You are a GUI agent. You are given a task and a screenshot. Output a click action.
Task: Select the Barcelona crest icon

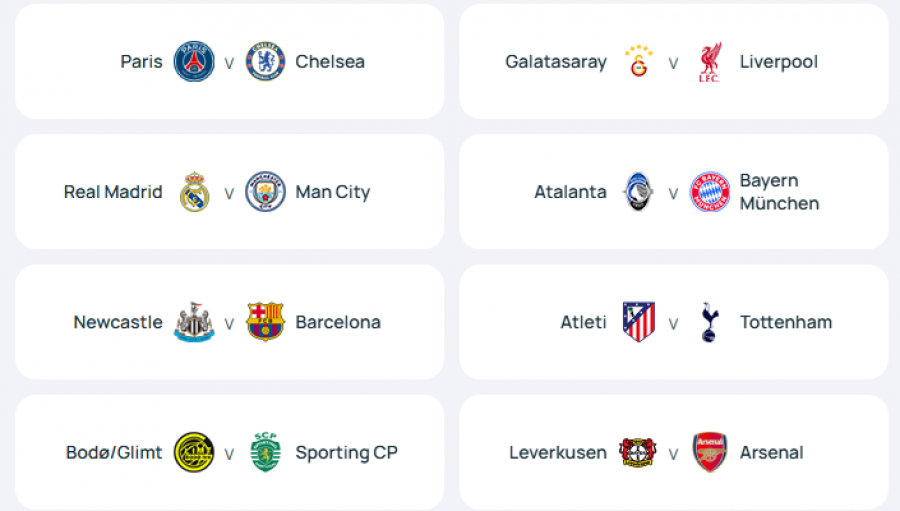click(265, 322)
